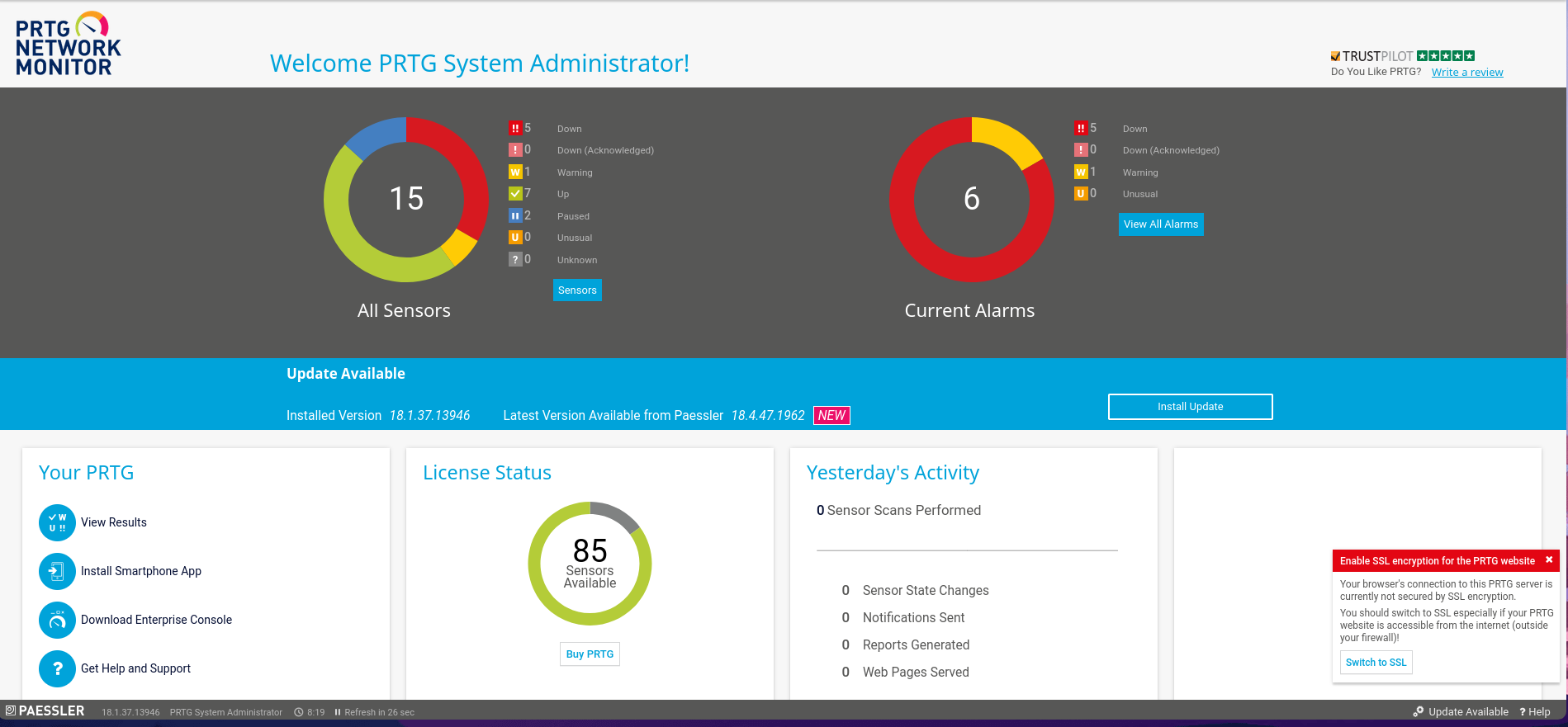Click the Down status icon in All Sensors
This screenshot has height=727, width=1568.
point(515,128)
